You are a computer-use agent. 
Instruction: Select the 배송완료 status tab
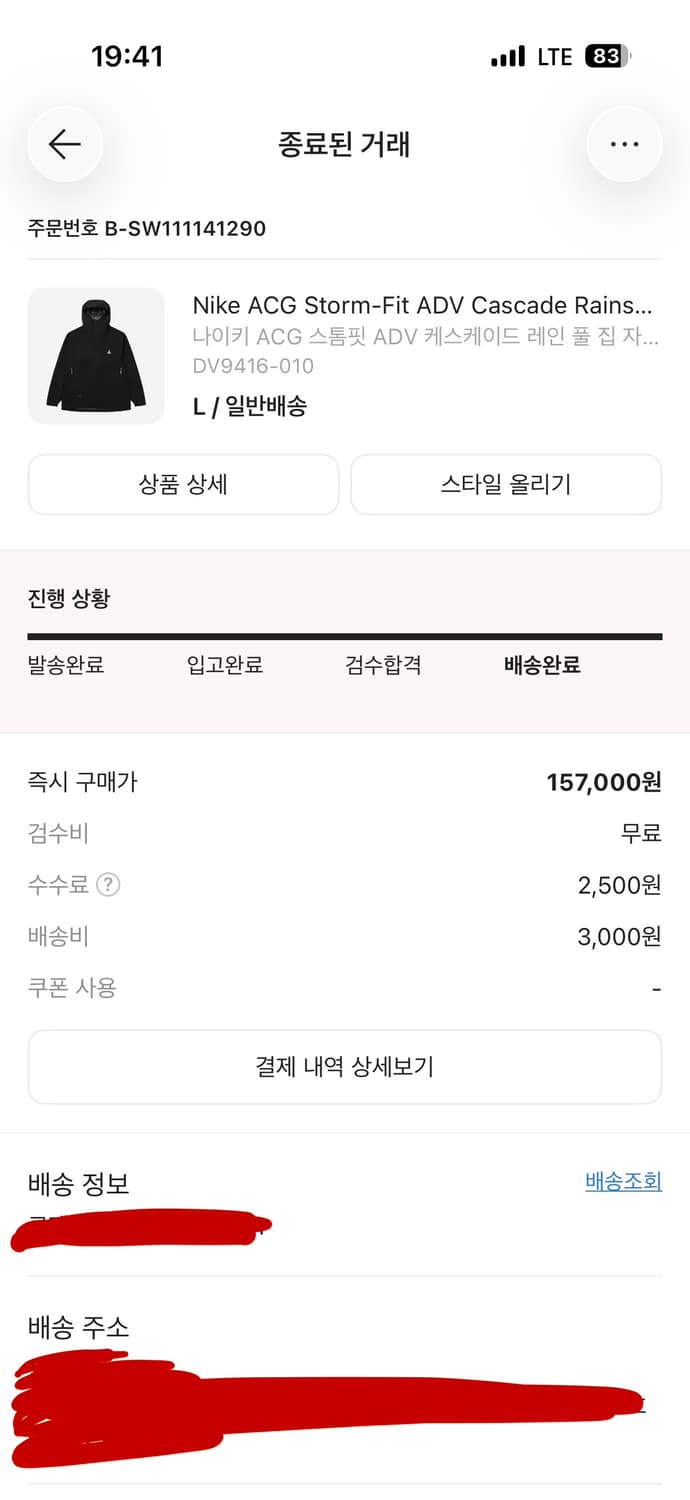click(539, 664)
